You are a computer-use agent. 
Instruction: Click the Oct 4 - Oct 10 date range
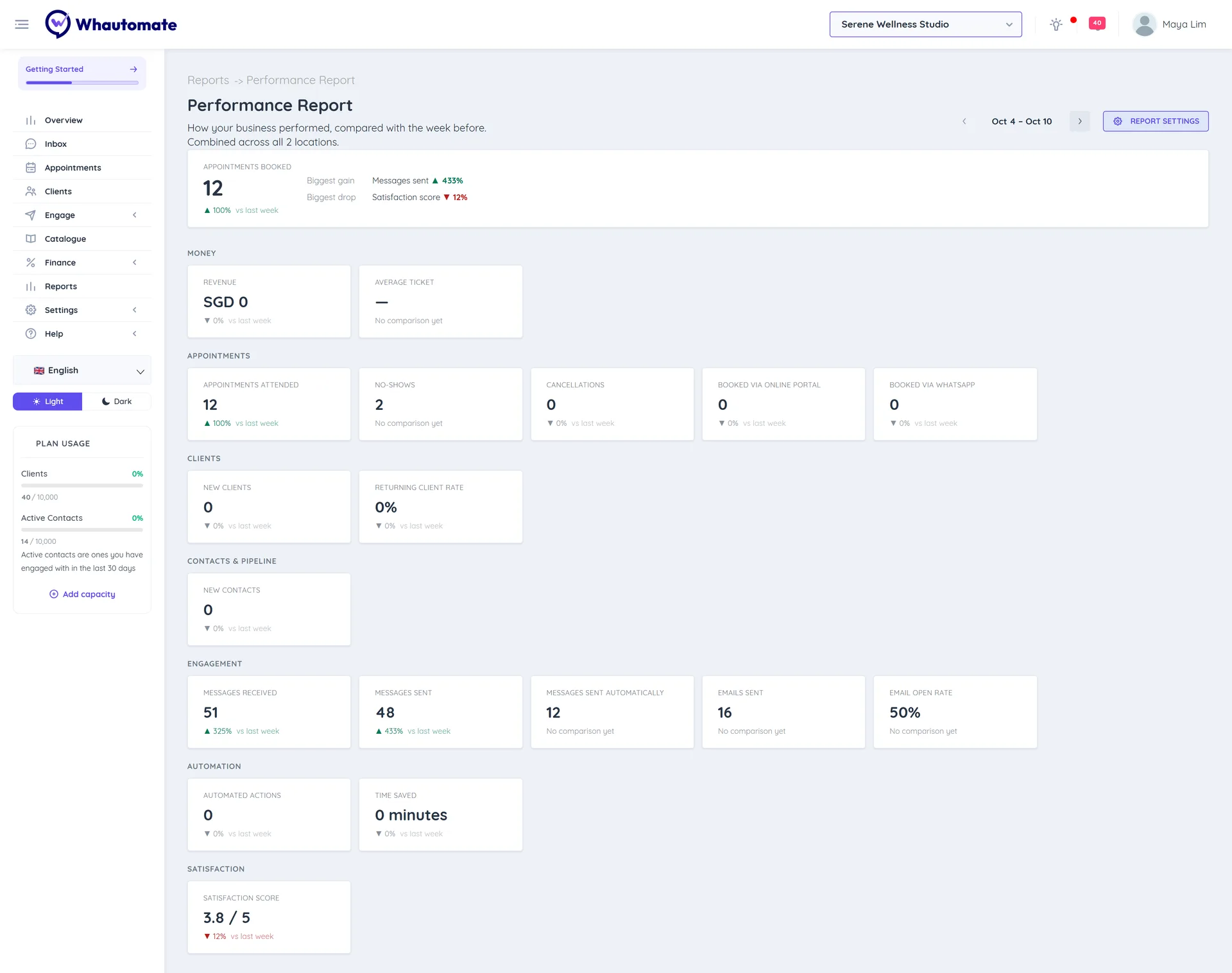(1022, 121)
